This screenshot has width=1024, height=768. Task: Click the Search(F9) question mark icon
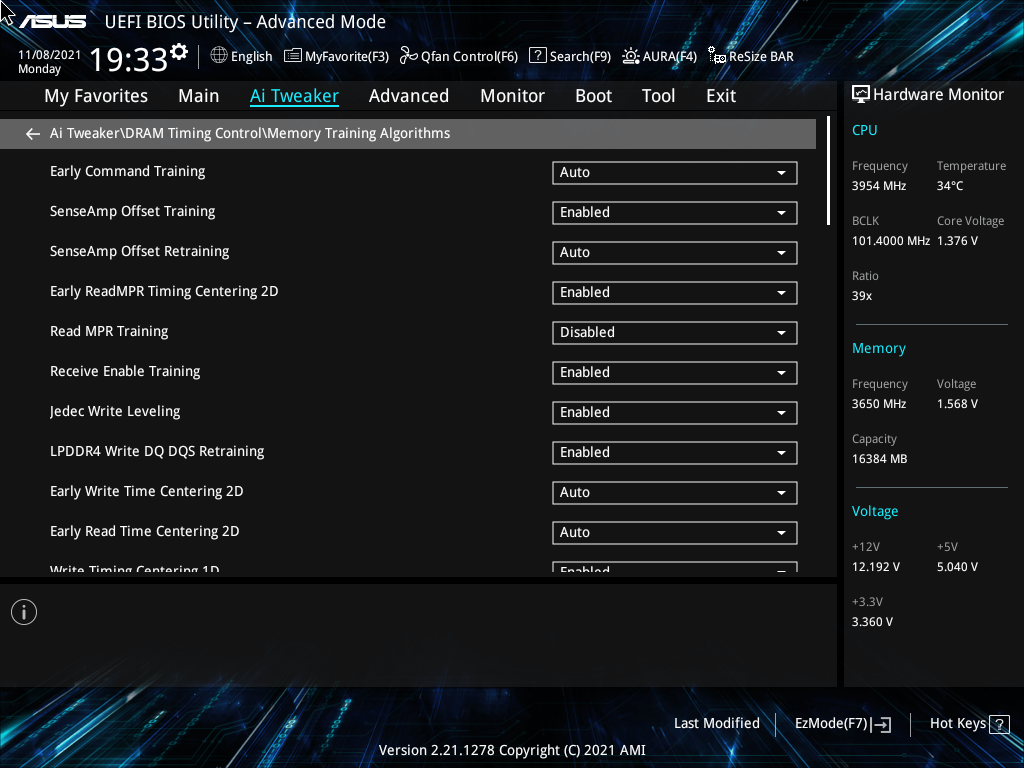(537, 56)
